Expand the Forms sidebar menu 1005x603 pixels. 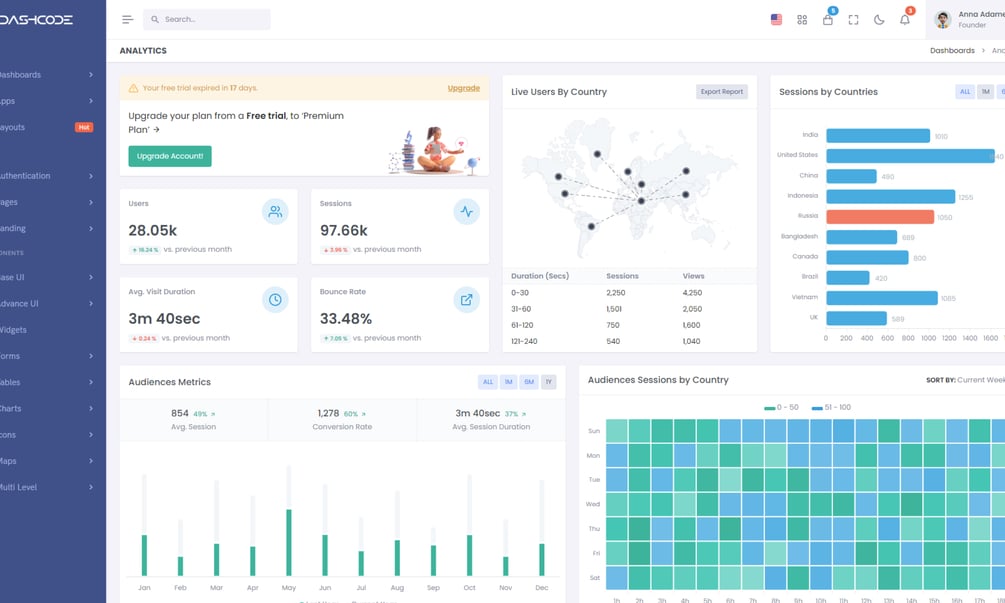pyautogui.click(x=46, y=356)
